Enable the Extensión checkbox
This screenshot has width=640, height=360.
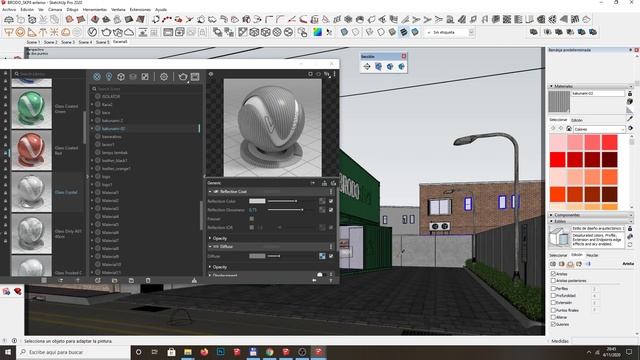click(553, 303)
